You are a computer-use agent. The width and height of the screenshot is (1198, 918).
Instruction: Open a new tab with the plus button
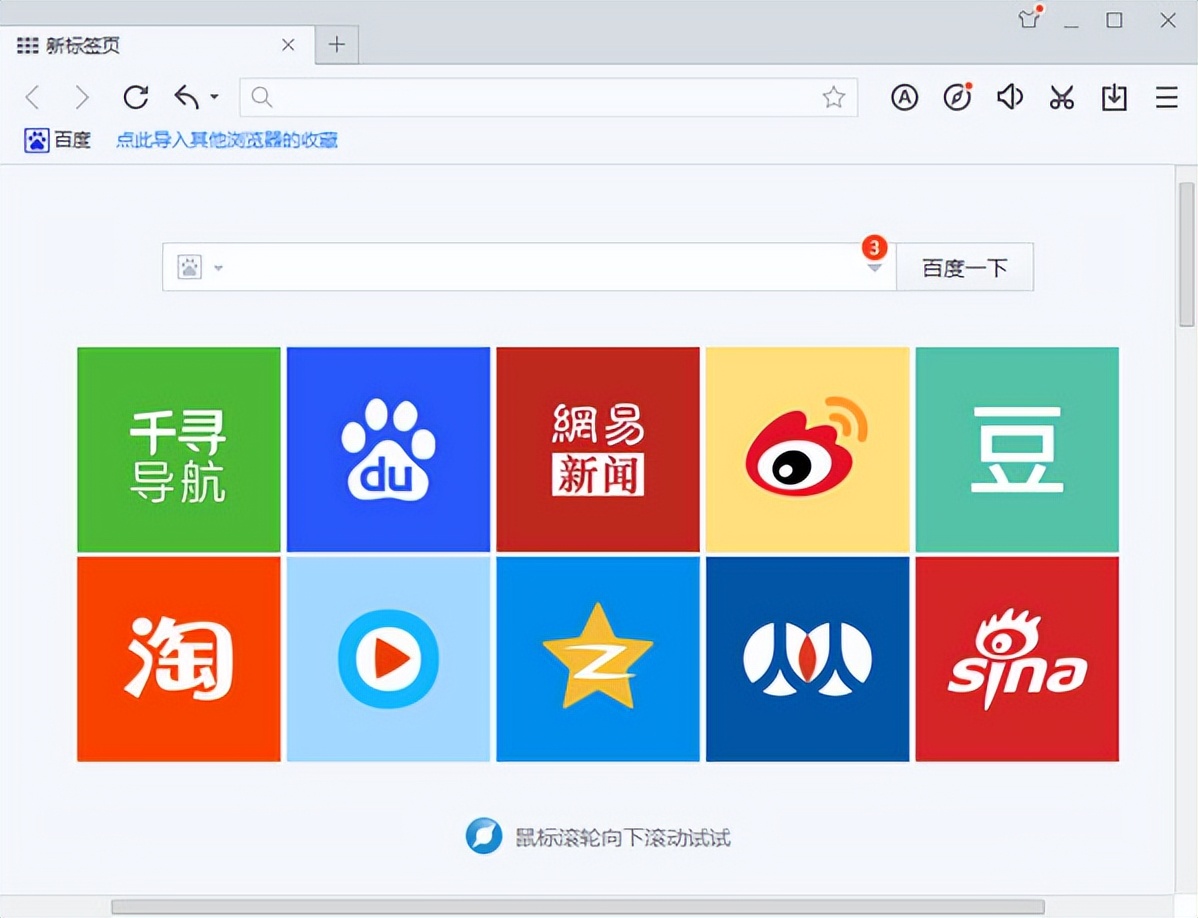pyautogui.click(x=336, y=44)
